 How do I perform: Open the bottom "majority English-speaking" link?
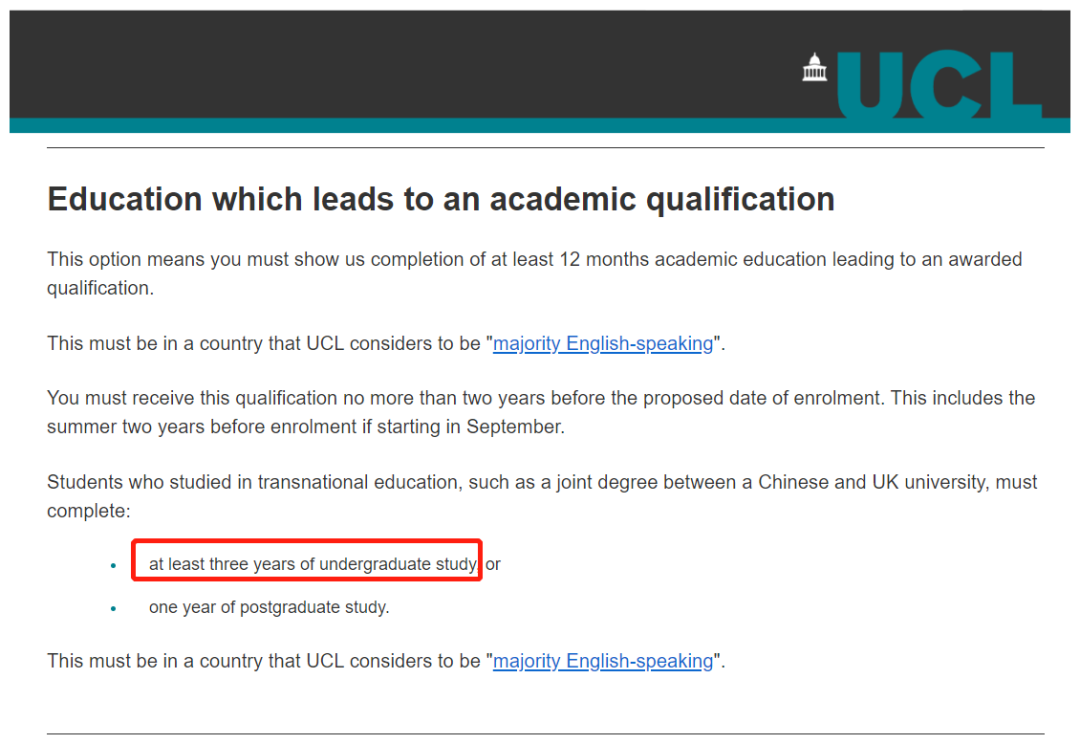603,661
